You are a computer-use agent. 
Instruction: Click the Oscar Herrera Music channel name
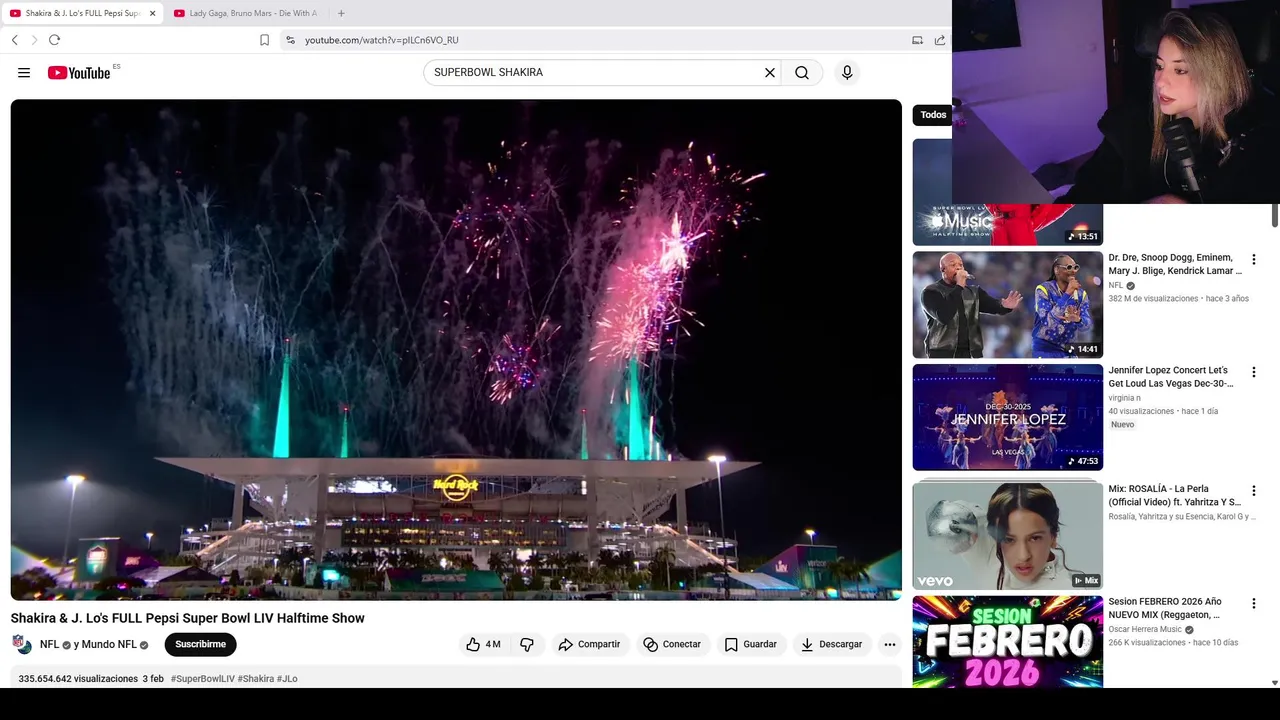(1145, 630)
